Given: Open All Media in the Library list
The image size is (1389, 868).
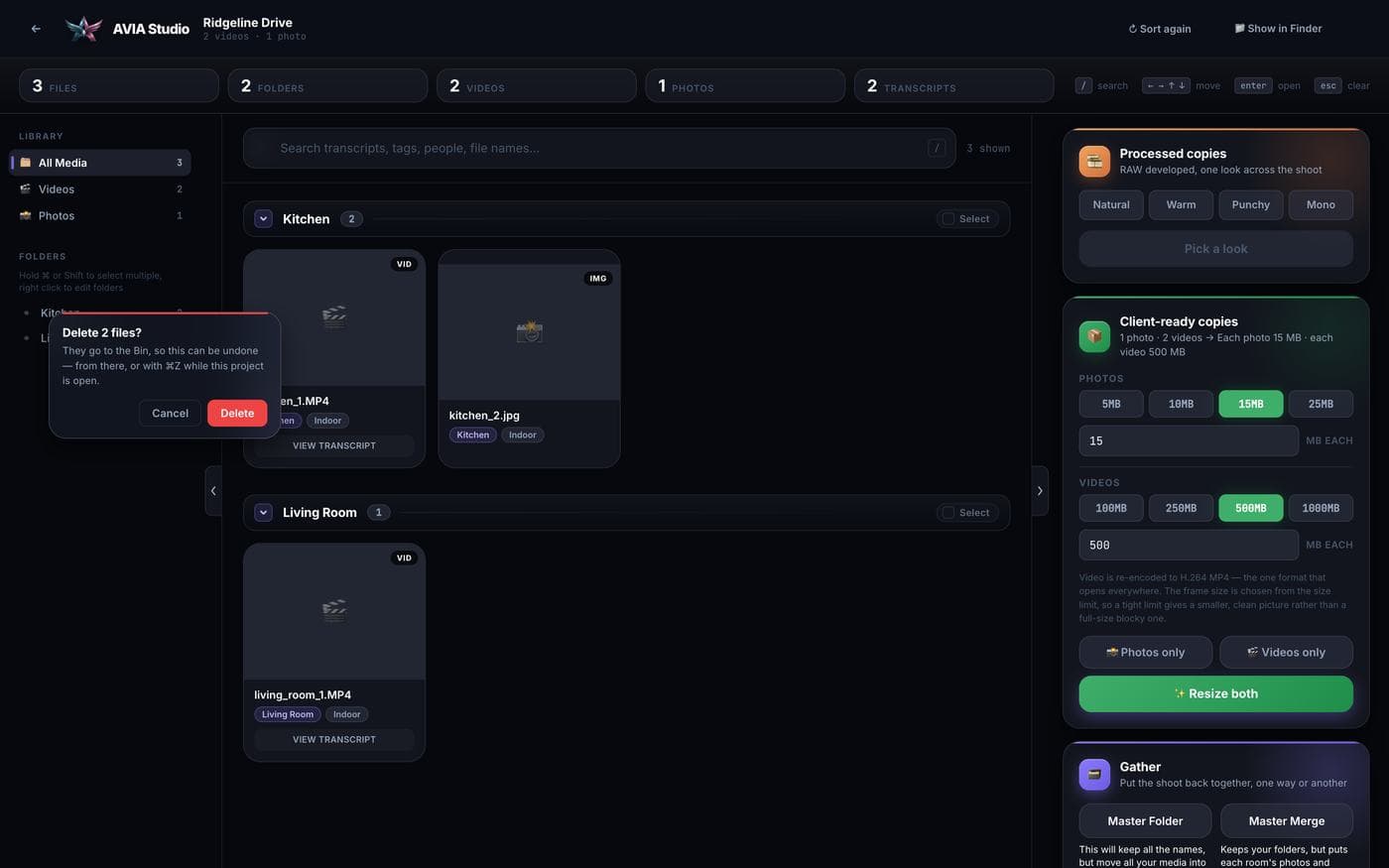Looking at the screenshot, I should (x=100, y=163).
